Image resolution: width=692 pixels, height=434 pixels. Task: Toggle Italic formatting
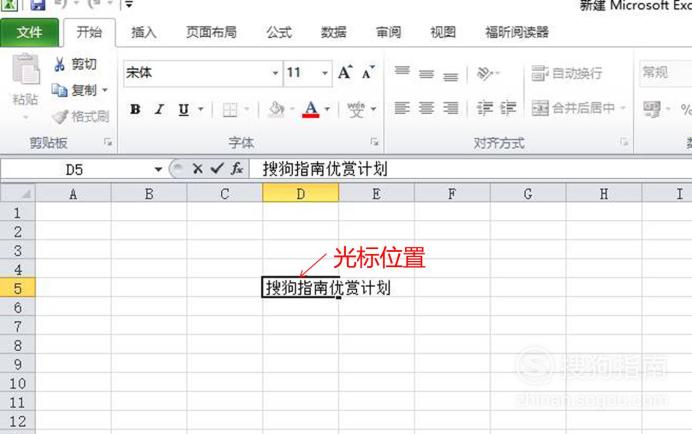(x=159, y=109)
